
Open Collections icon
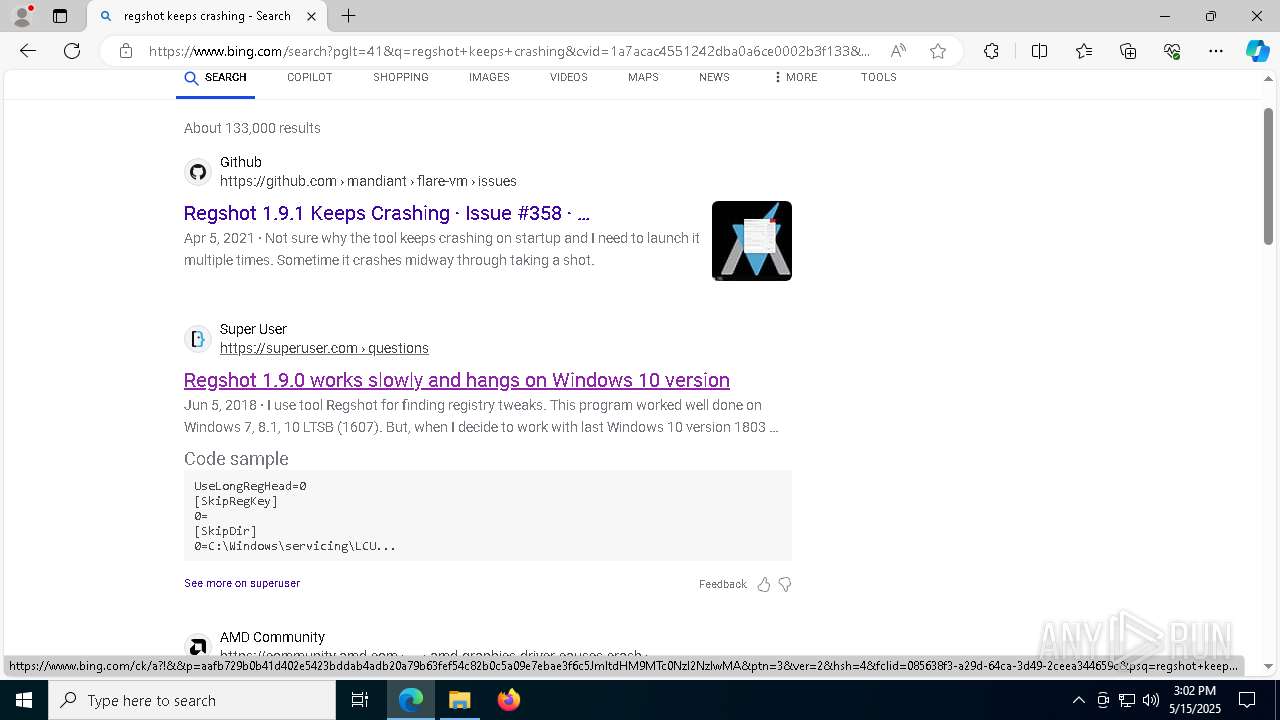[x=1128, y=51]
